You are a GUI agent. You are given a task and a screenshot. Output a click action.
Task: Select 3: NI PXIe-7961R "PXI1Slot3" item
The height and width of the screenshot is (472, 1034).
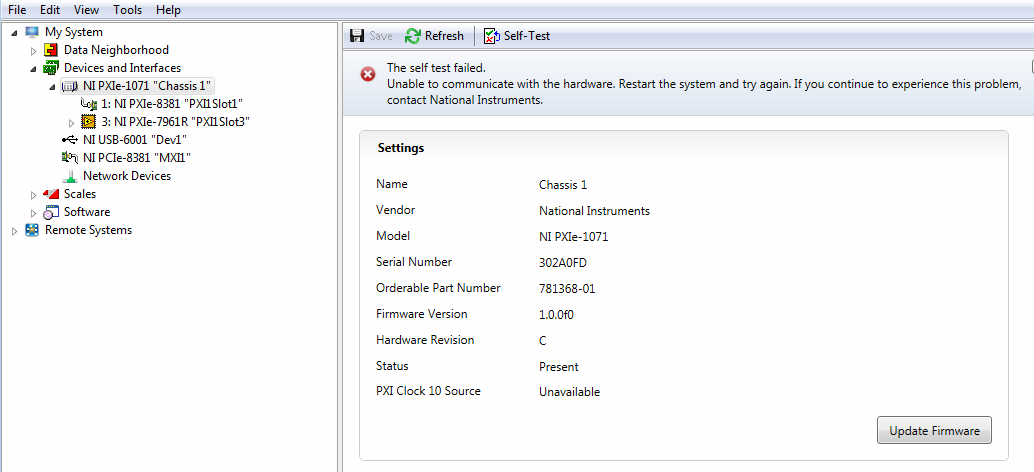coord(175,122)
